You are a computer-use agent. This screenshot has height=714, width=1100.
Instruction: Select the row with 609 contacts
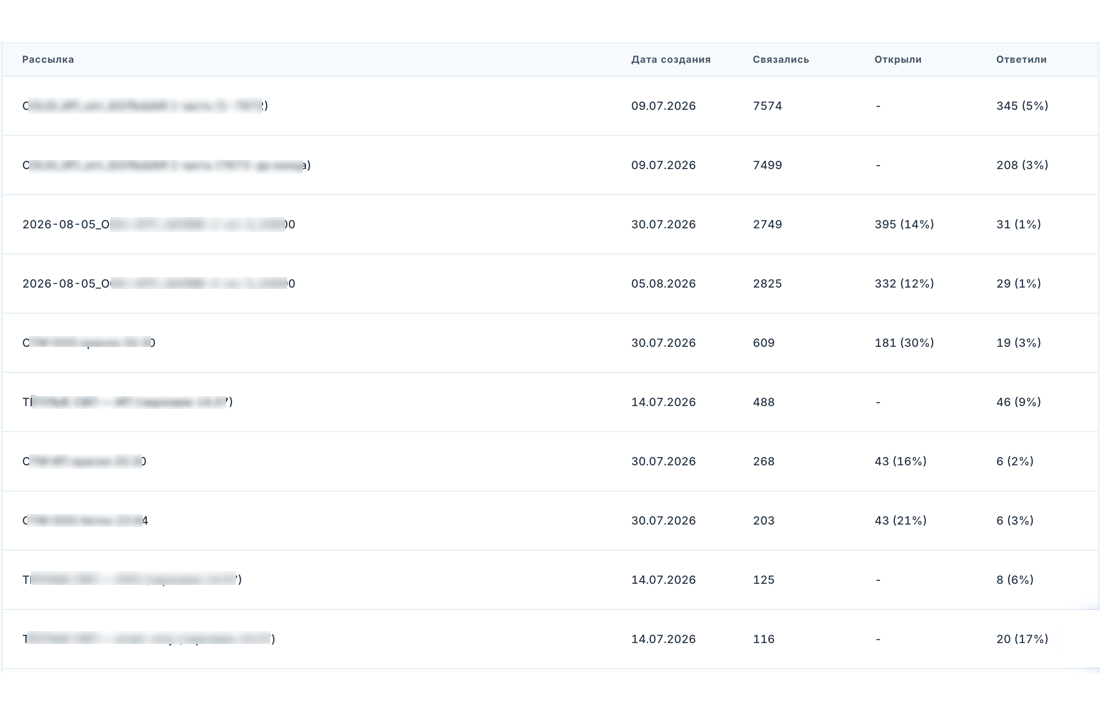tap(550, 343)
